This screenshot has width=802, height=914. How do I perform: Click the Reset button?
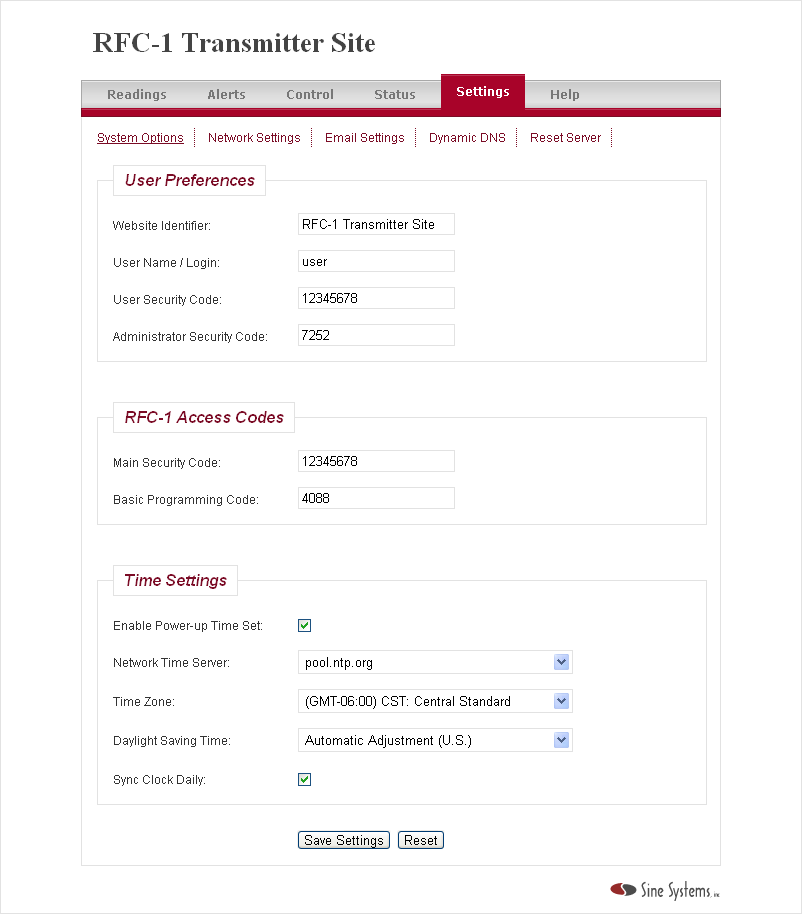coord(420,840)
